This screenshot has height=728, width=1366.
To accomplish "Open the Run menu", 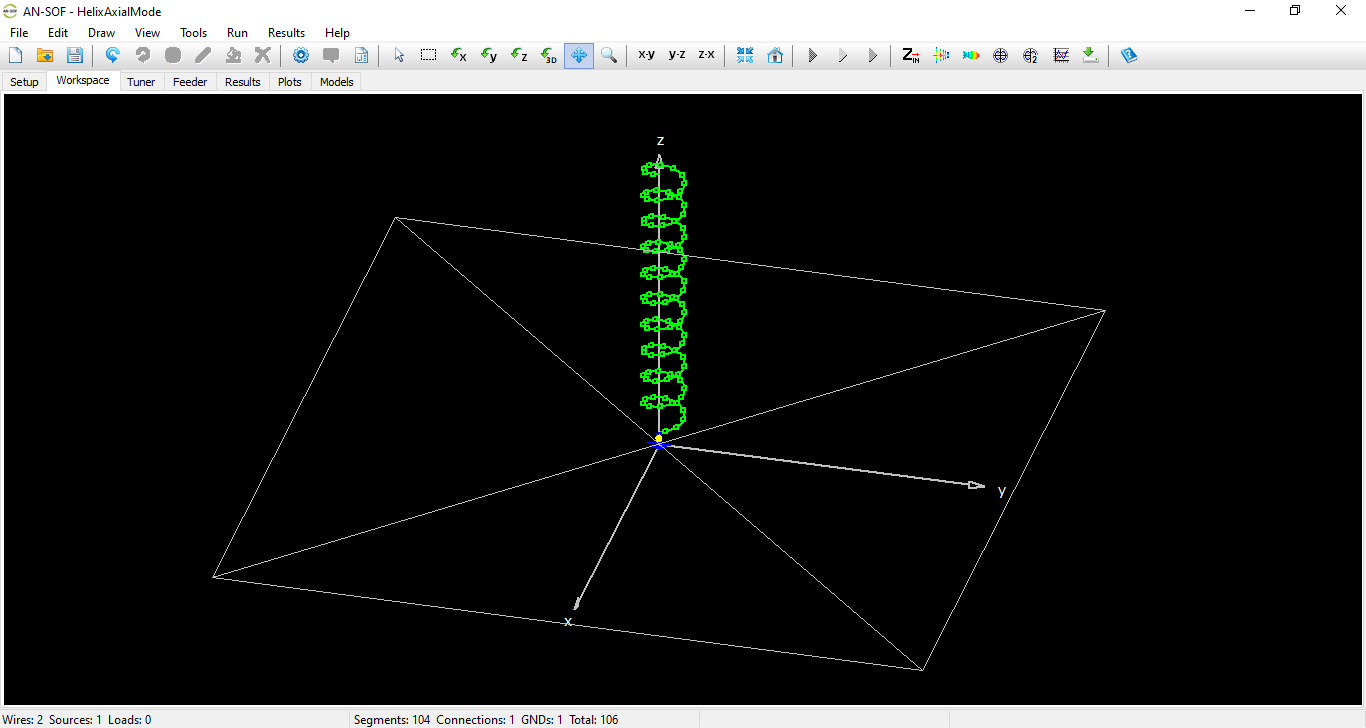I will pos(237,33).
